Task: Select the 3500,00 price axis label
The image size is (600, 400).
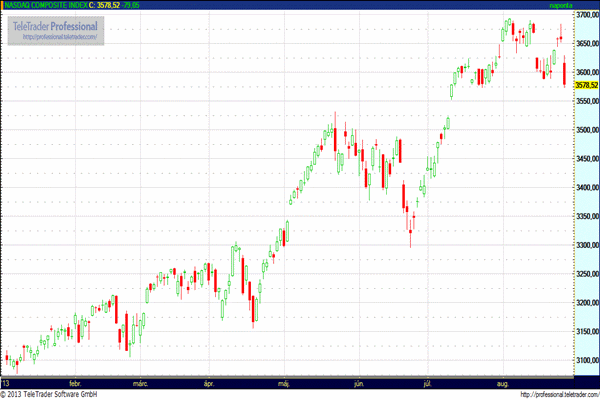Action: [x=585, y=130]
